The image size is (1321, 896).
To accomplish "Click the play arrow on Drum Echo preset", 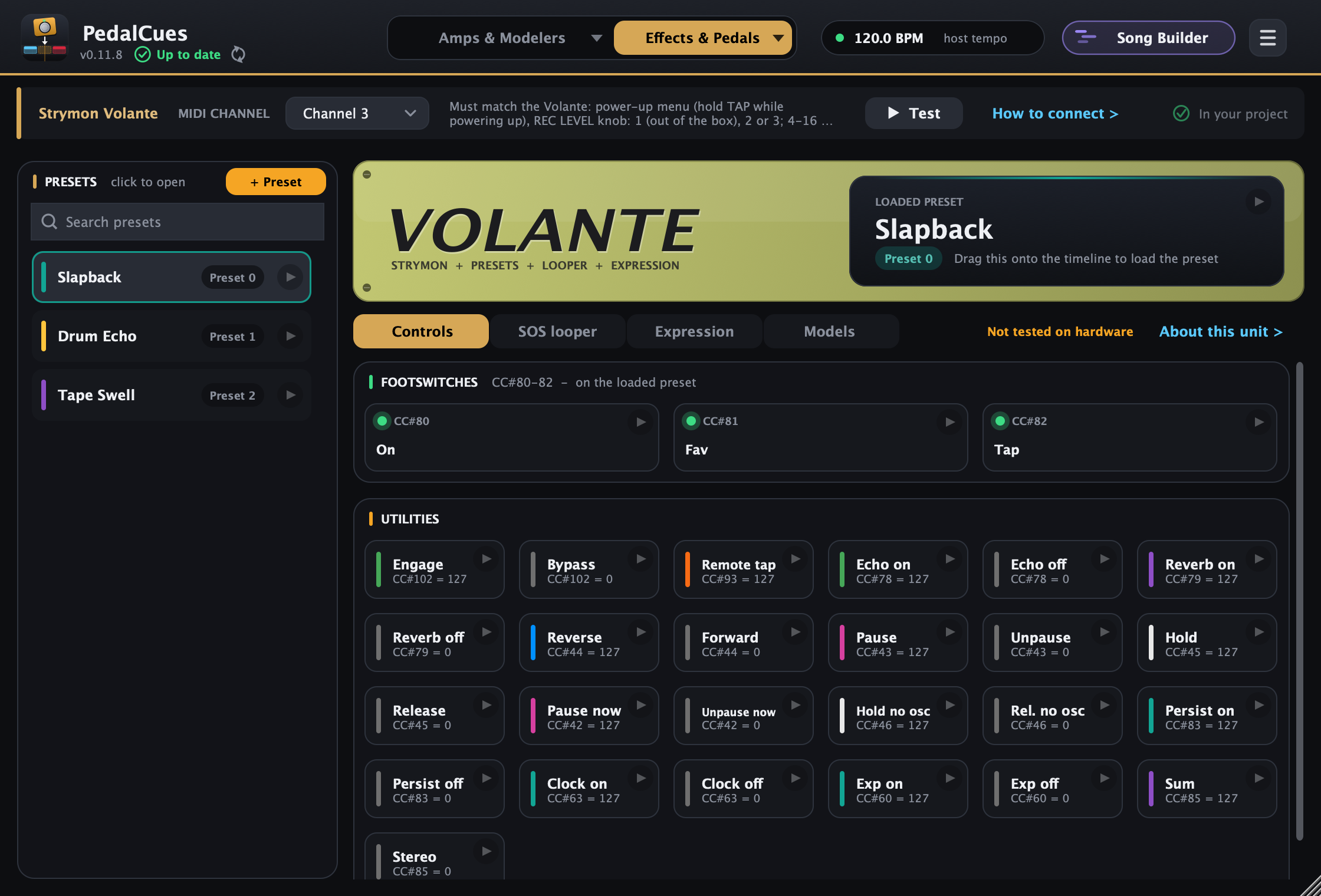I will (290, 336).
